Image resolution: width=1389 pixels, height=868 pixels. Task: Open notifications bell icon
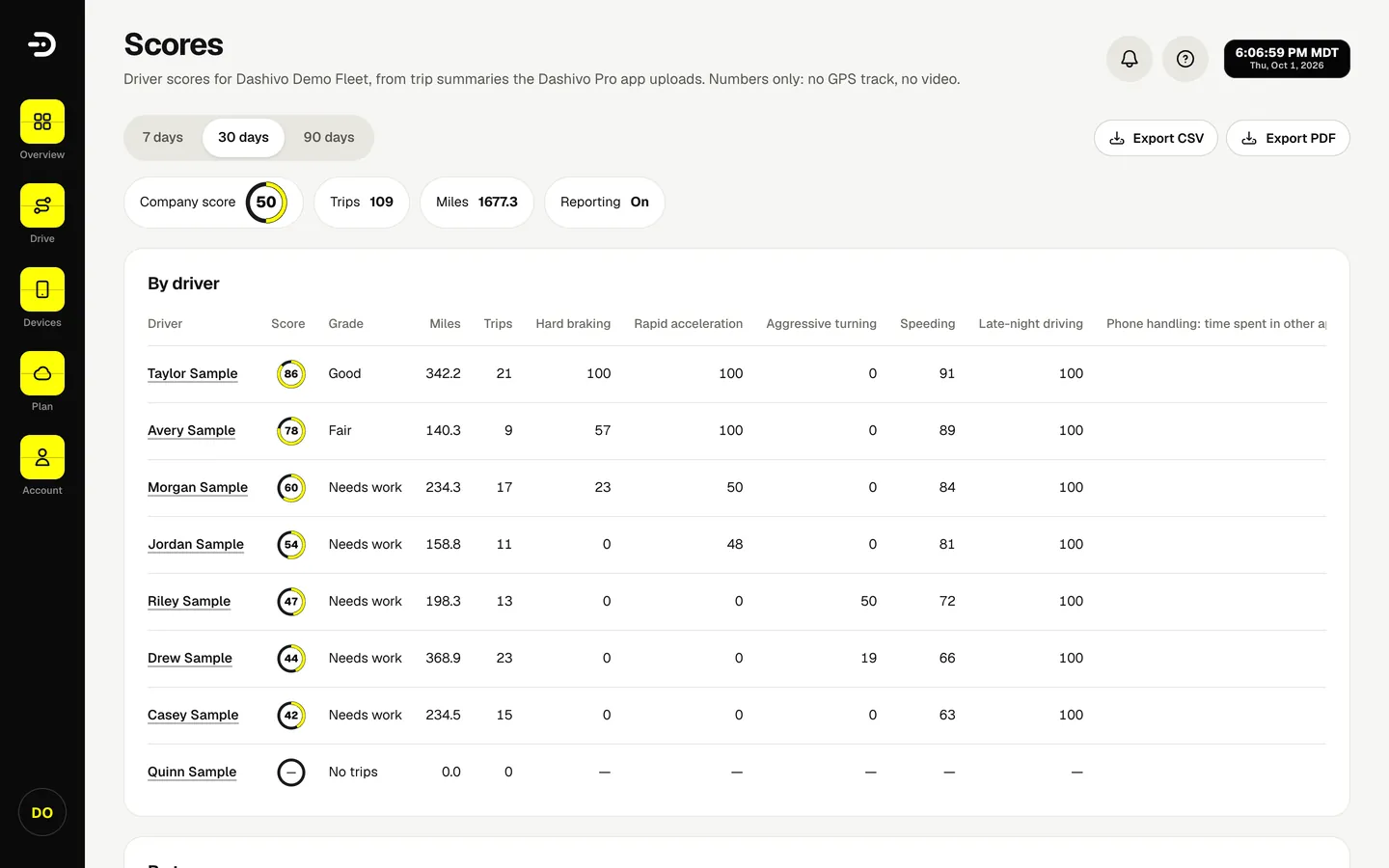pyautogui.click(x=1129, y=59)
